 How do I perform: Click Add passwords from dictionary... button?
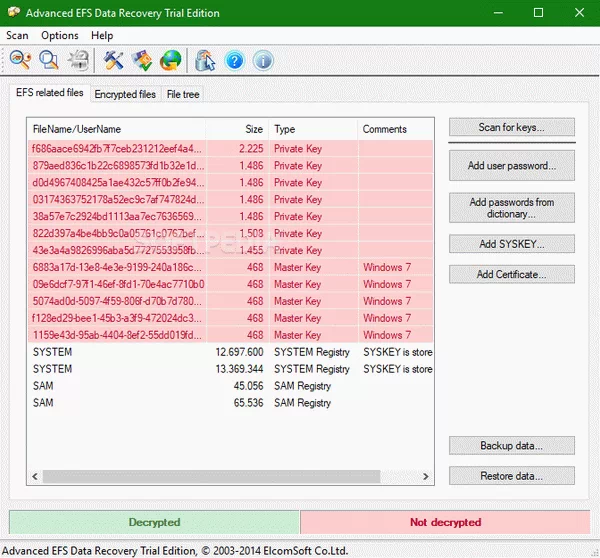[512, 208]
